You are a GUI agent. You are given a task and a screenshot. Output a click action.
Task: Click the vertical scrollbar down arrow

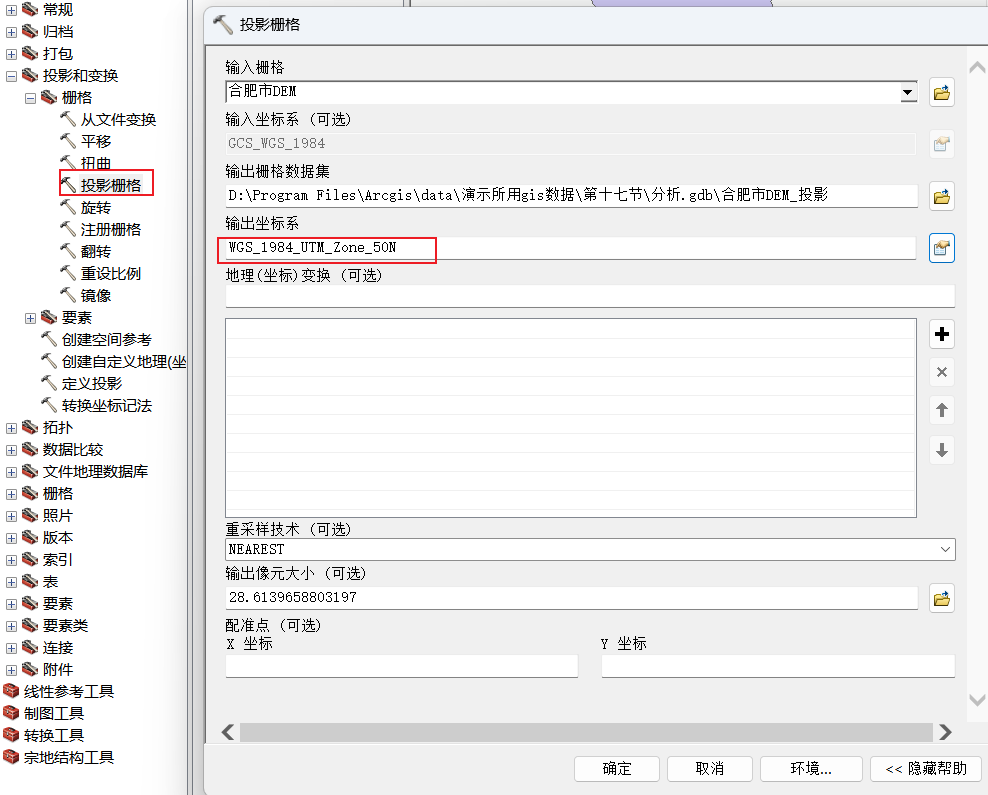977,700
